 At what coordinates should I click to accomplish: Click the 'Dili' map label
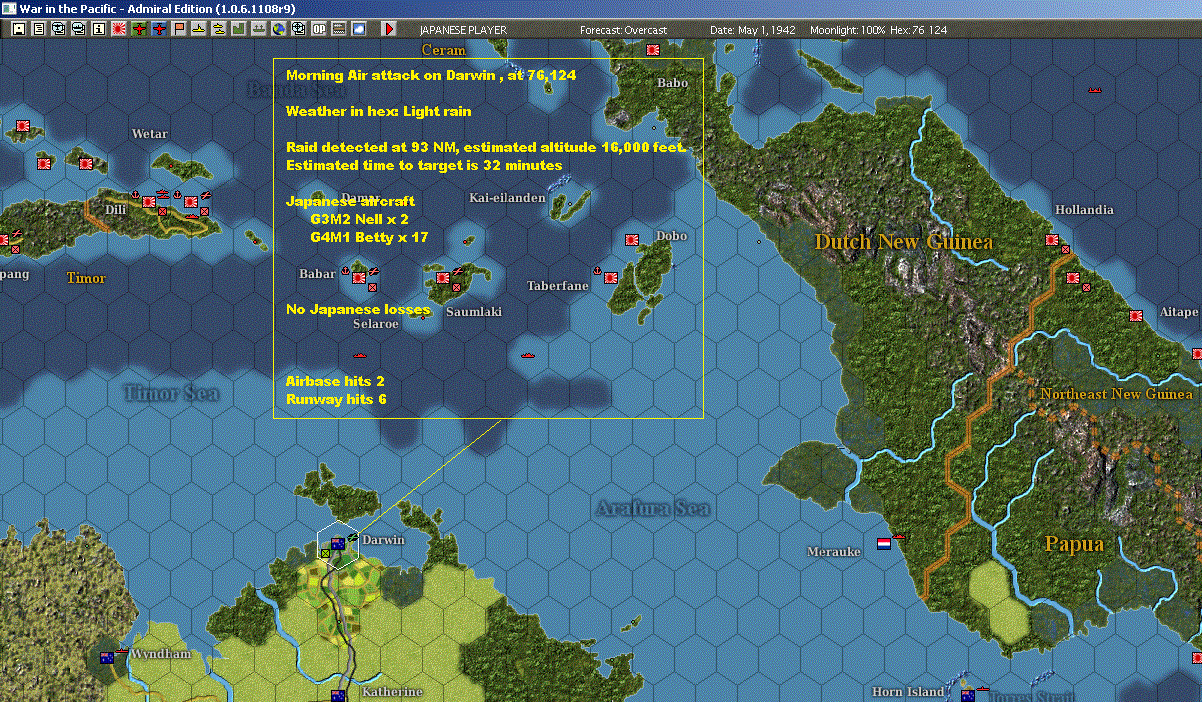click(115, 210)
